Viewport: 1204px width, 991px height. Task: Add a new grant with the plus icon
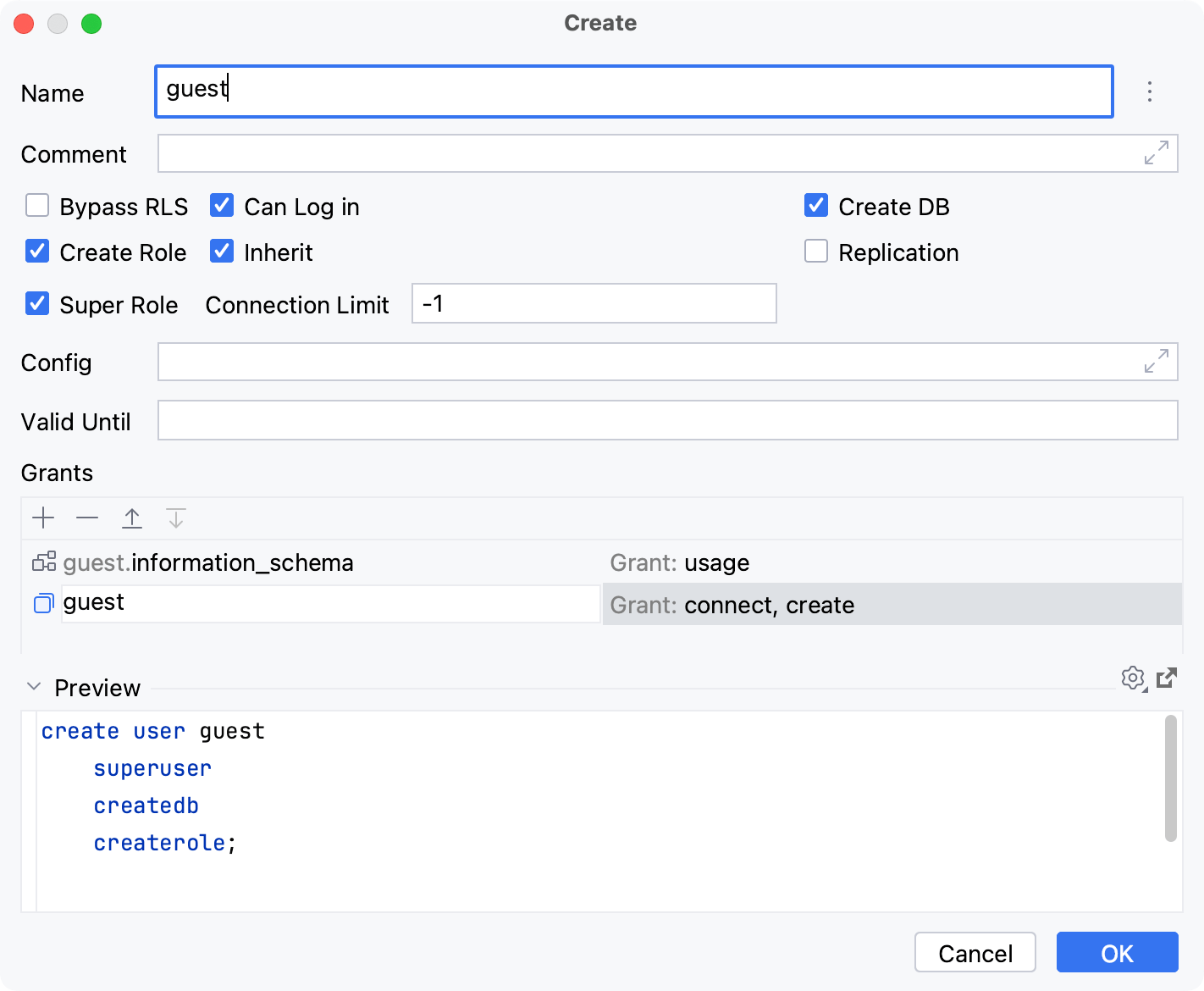(x=43, y=518)
